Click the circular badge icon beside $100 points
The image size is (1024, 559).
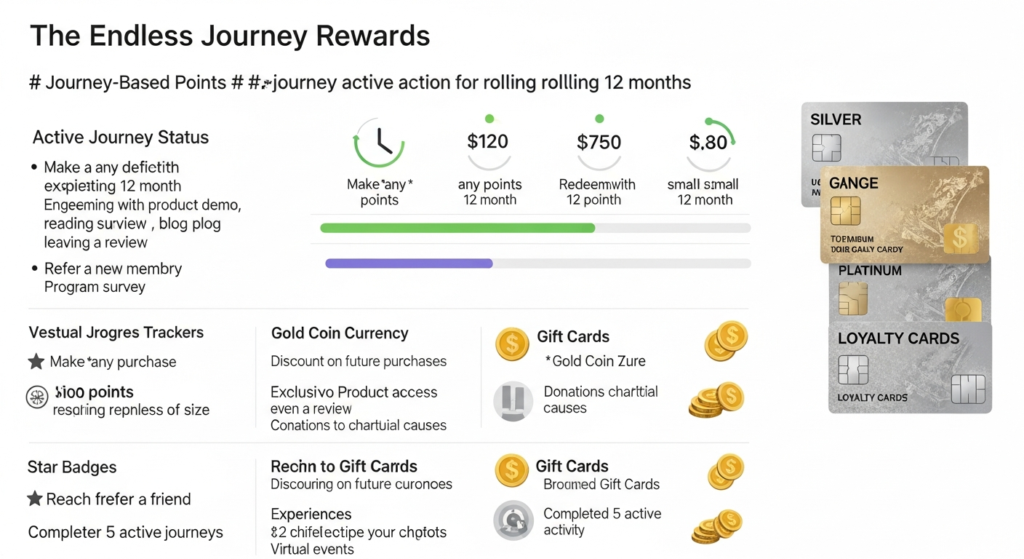pos(36,396)
